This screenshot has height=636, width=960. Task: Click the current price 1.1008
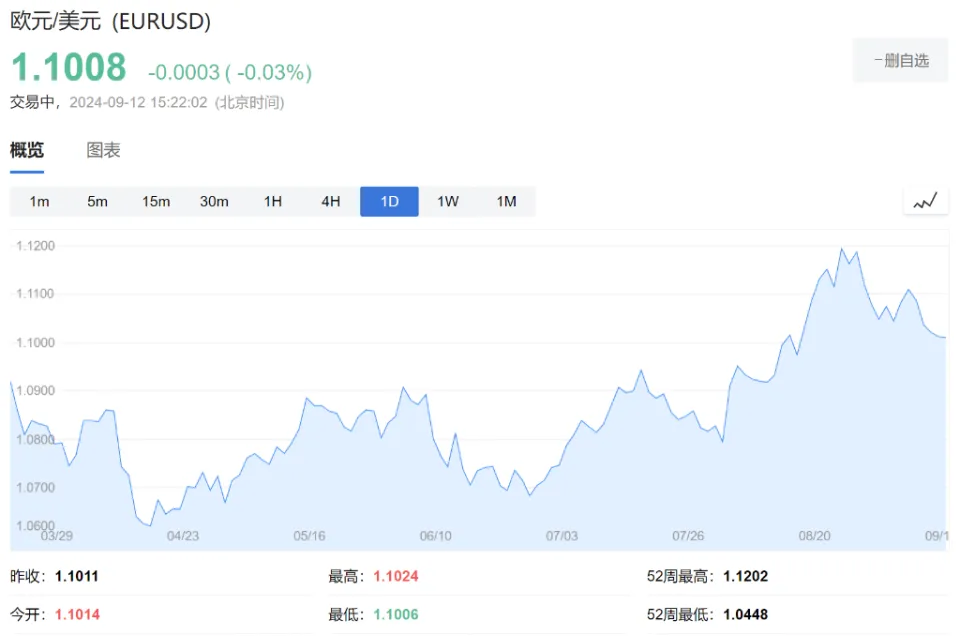coord(68,68)
